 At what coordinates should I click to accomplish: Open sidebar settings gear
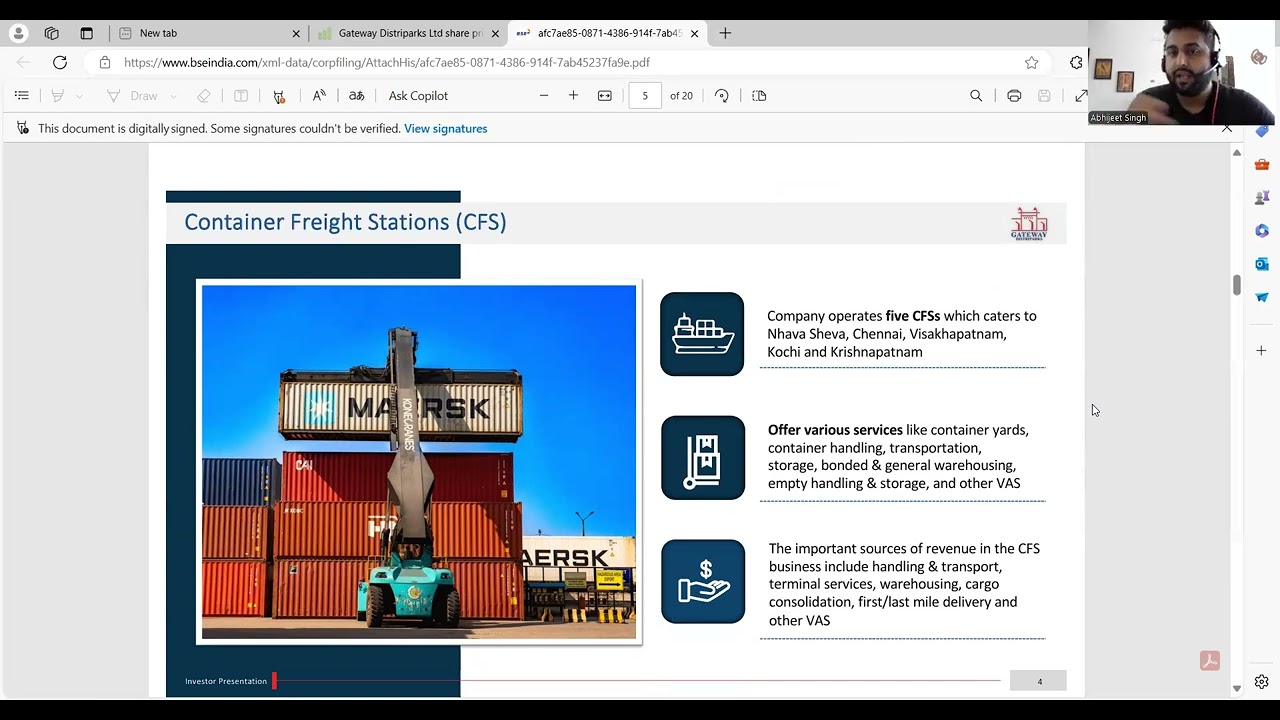(x=1262, y=682)
